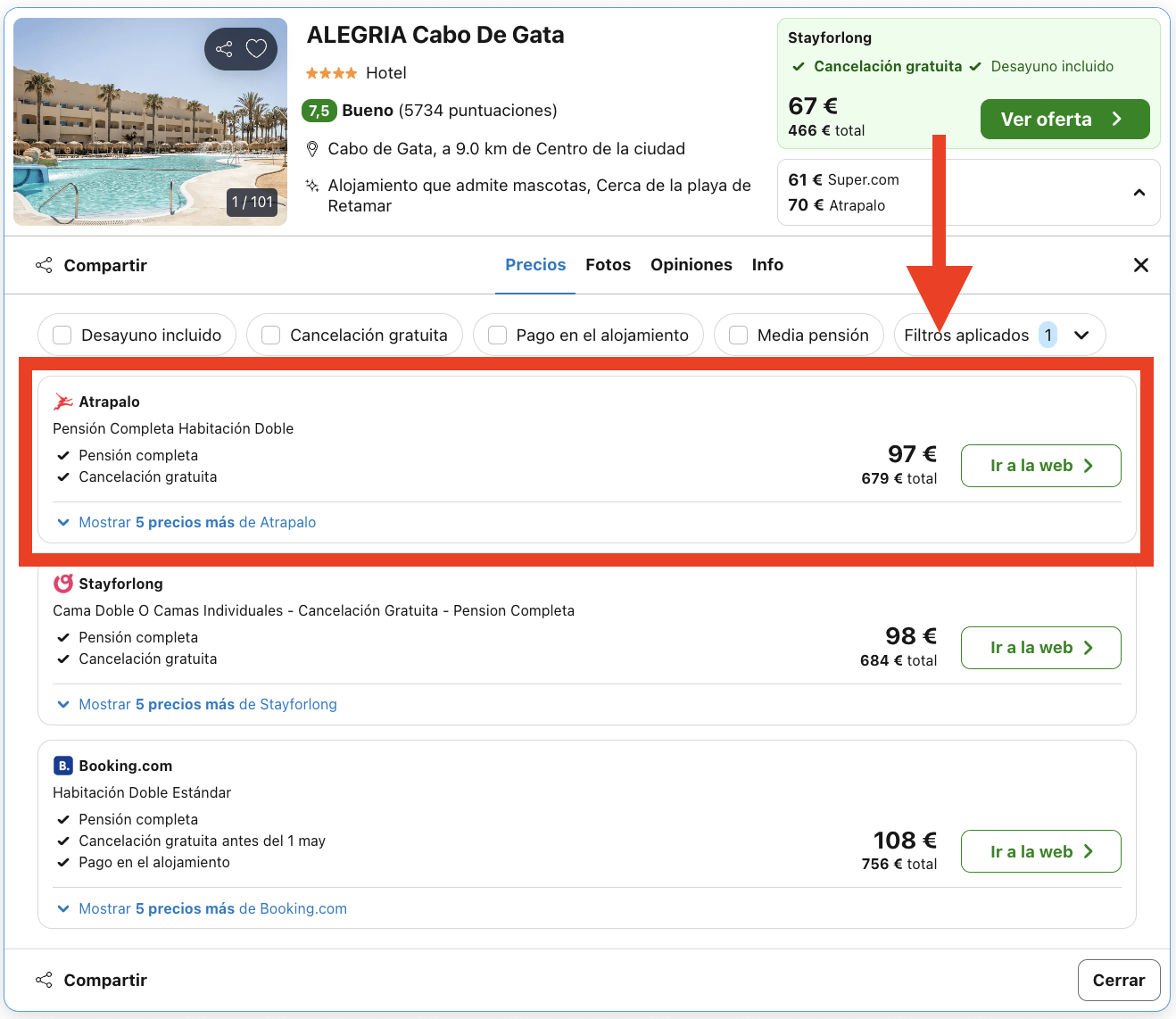Click the Cerrar button
Image resolution: width=1176 pixels, height=1019 pixels.
coord(1119,981)
